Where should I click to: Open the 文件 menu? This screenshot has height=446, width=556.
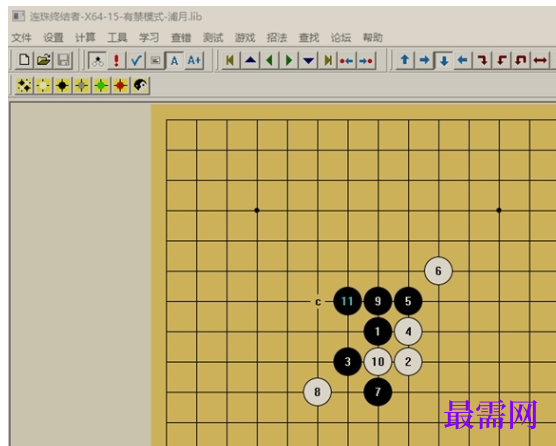(21, 37)
